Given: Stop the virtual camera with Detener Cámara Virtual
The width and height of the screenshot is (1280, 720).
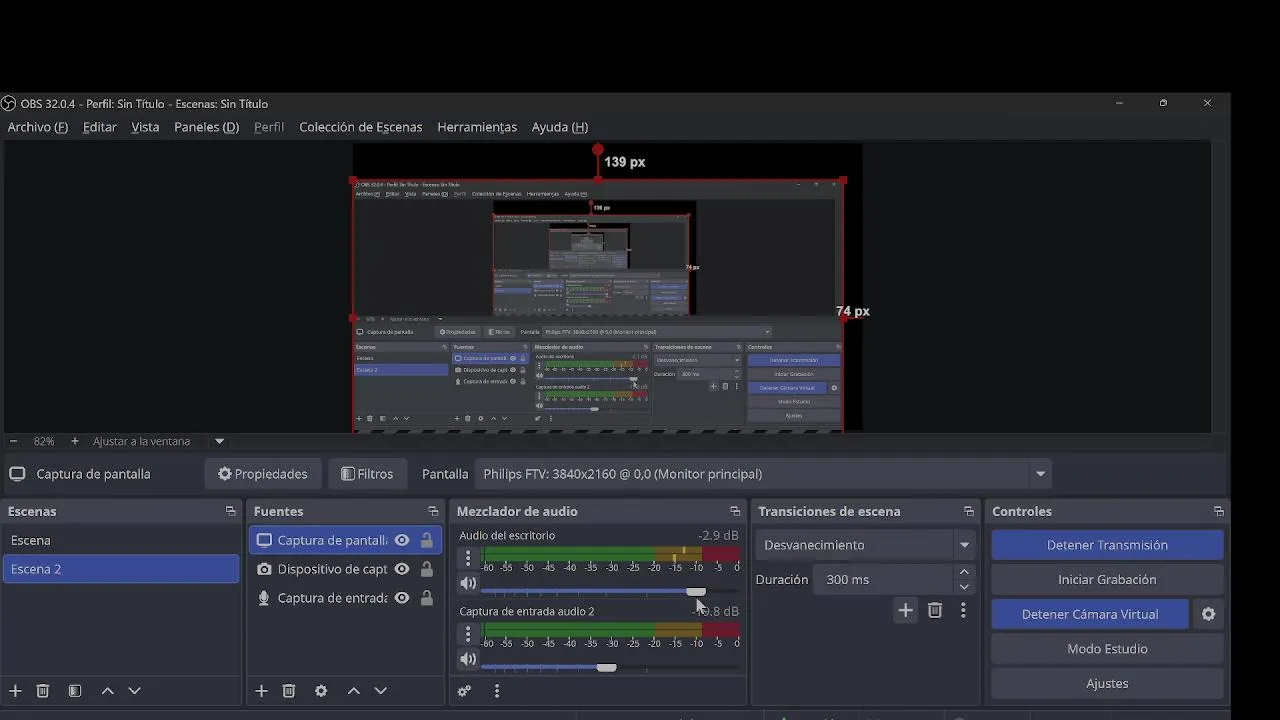Looking at the screenshot, I should point(1090,614).
